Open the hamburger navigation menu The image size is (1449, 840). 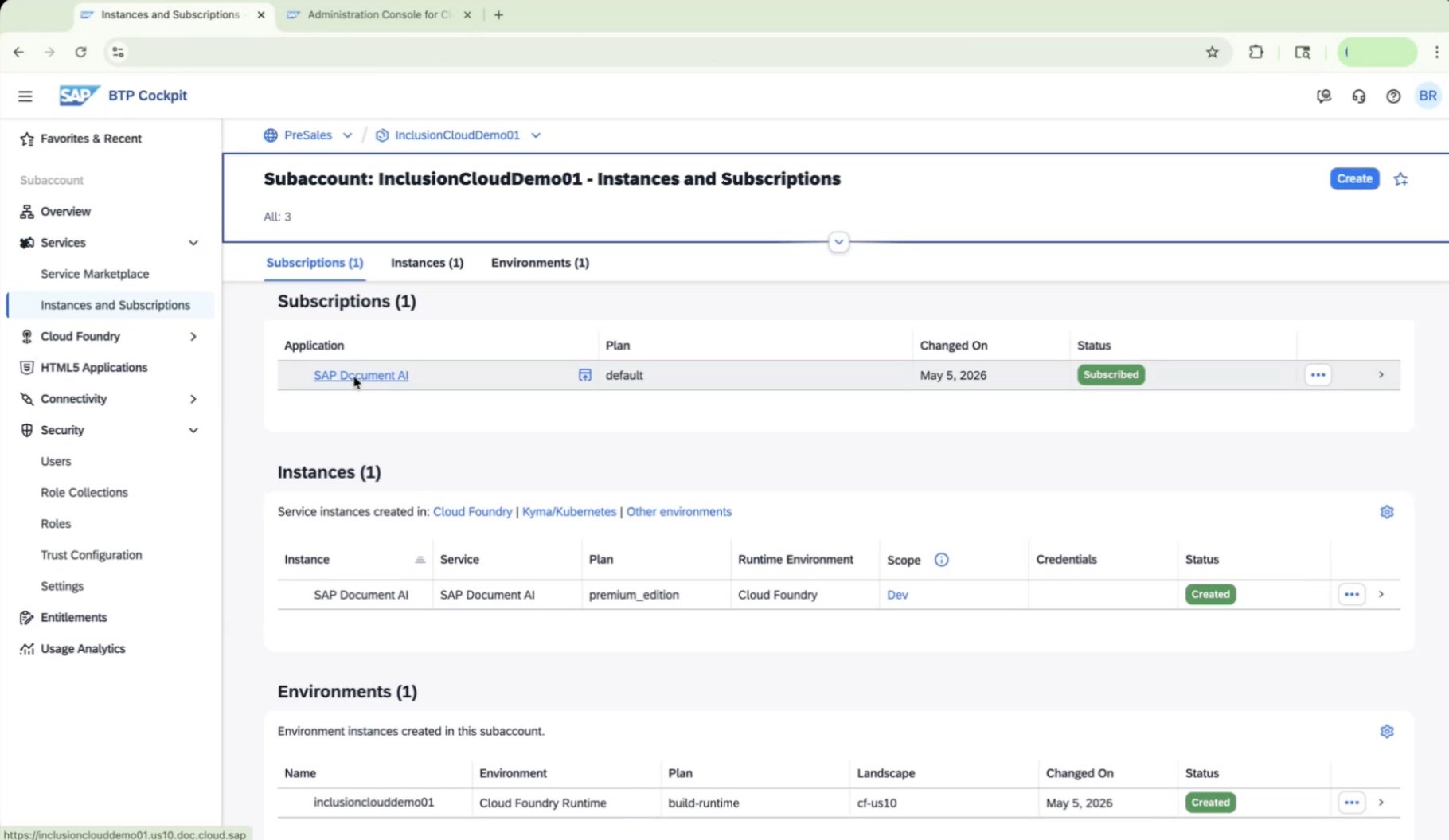pos(25,96)
